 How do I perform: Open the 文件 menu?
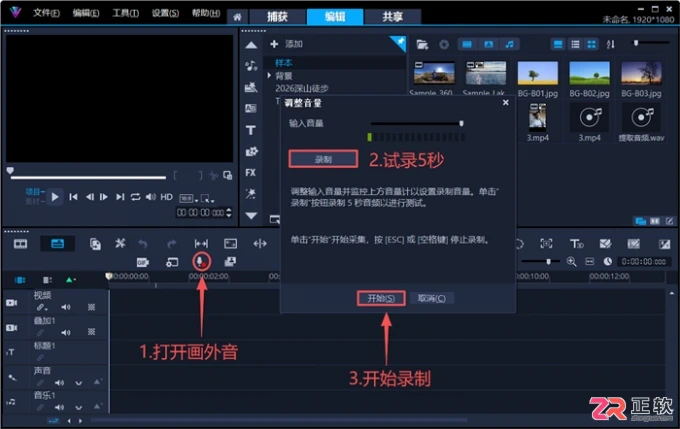coord(46,13)
